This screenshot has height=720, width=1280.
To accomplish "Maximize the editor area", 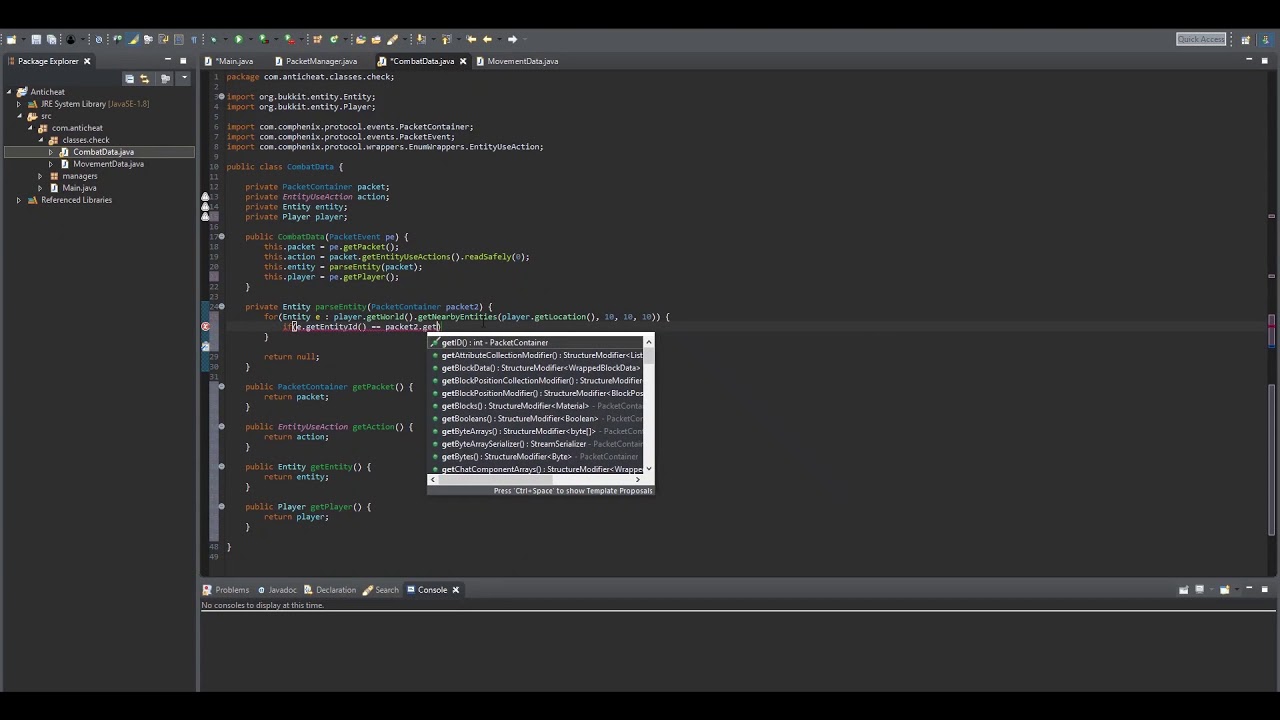I will coord(1265,61).
